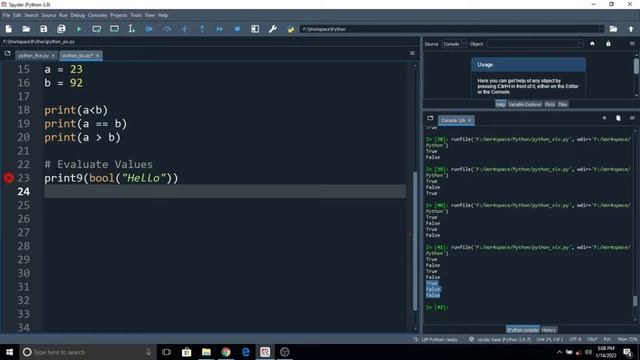Close the Console 1/A tab
This screenshot has width=640, height=360.
469,120
